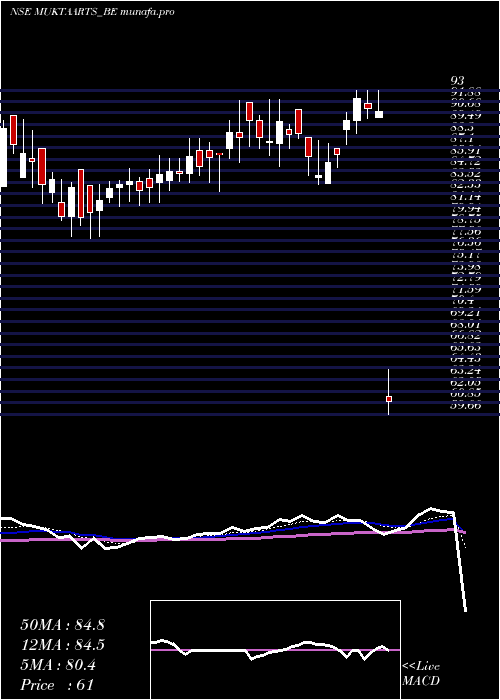The image size is (500, 700).
Task: Click the 62.05 price axis label
Action: [x=466, y=383]
